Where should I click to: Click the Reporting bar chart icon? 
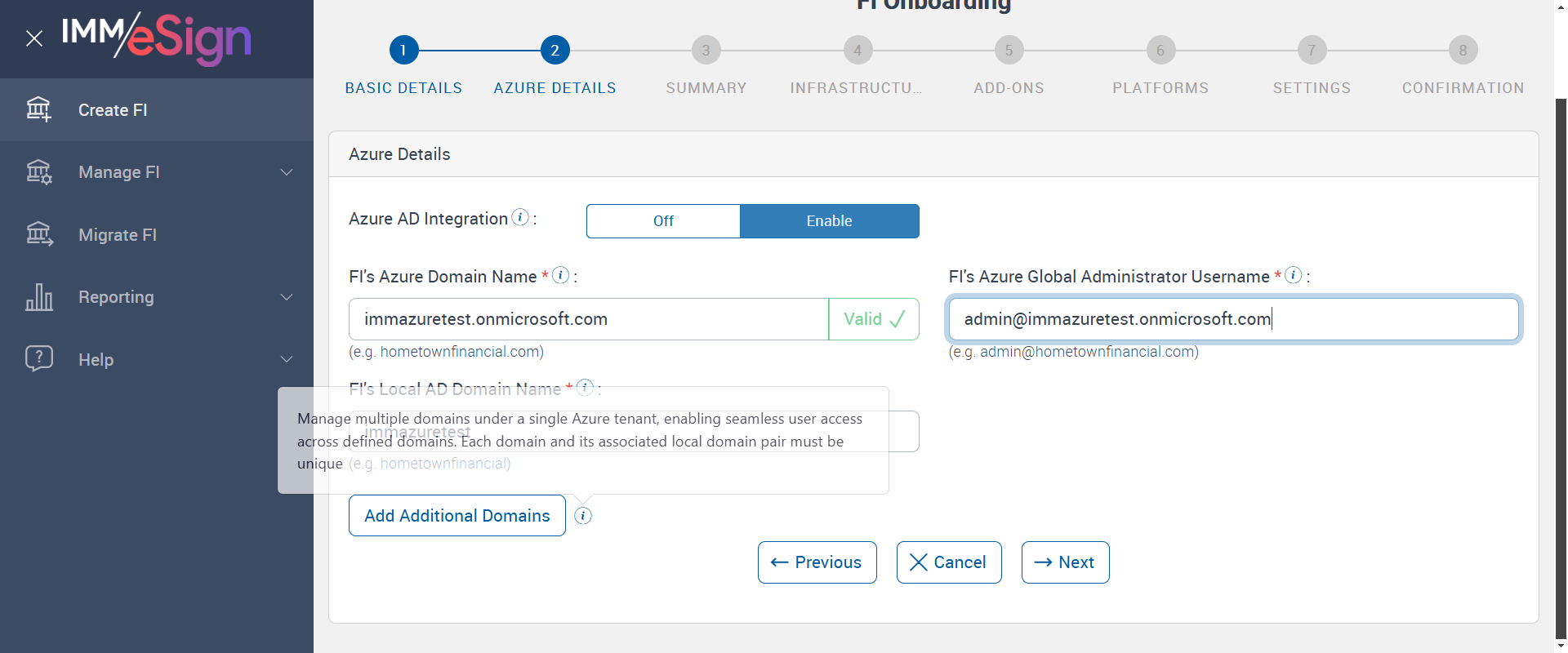point(39,297)
